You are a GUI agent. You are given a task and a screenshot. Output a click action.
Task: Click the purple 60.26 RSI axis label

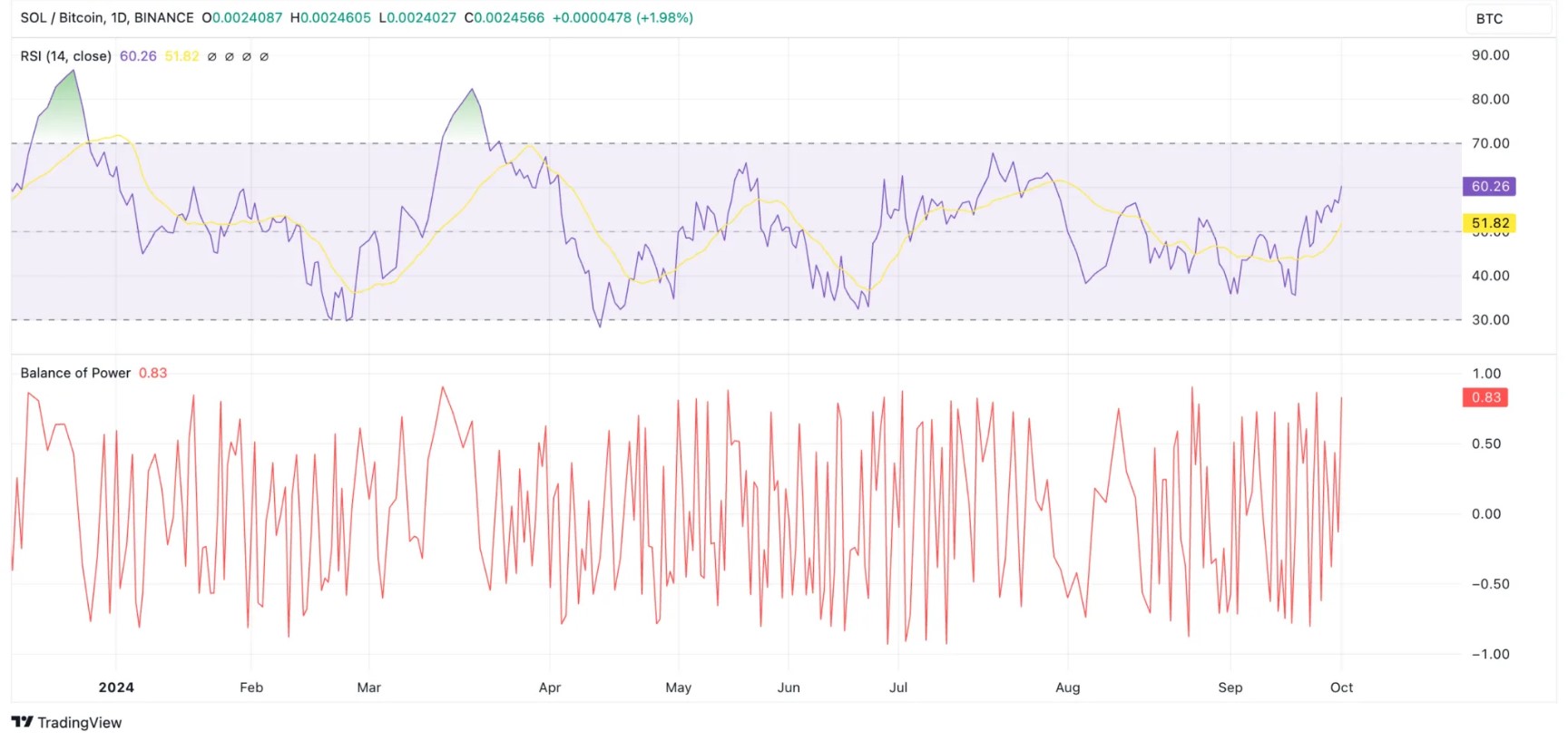pyautogui.click(x=1489, y=186)
